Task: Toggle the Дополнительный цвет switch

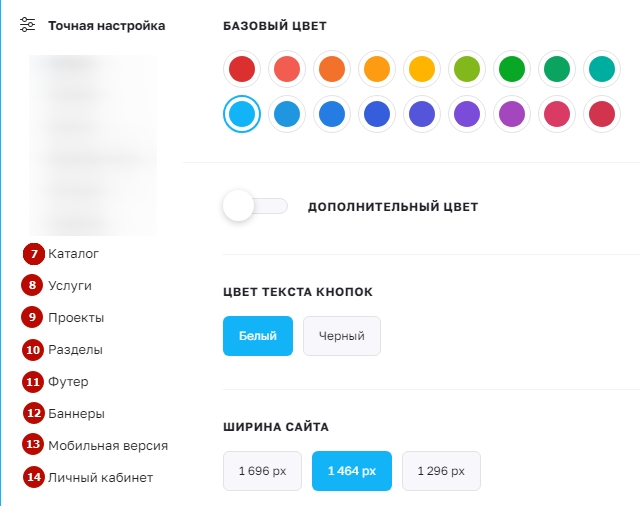Action: [255, 207]
